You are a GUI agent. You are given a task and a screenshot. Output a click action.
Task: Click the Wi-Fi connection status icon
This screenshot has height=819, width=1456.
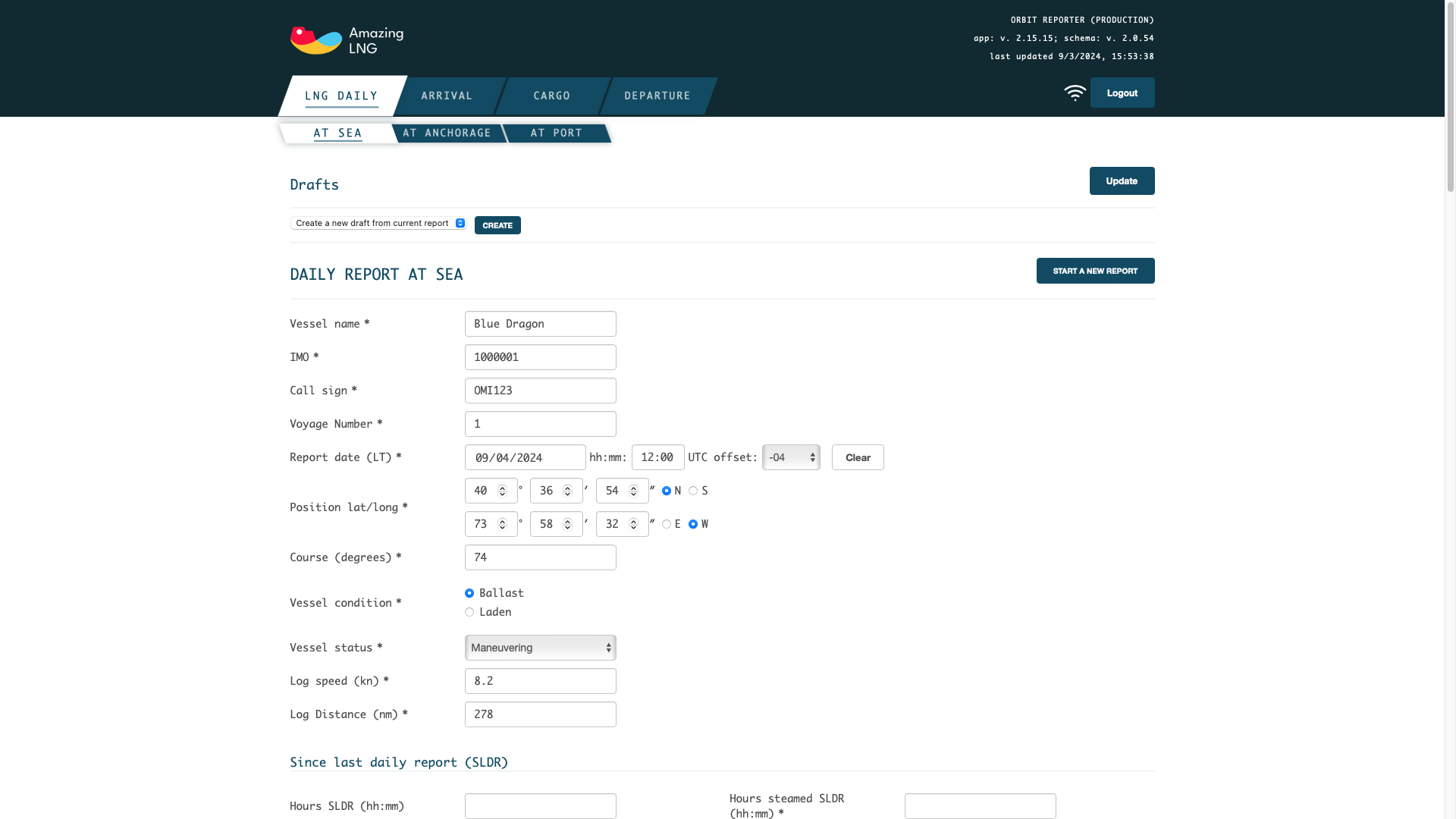(x=1075, y=93)
